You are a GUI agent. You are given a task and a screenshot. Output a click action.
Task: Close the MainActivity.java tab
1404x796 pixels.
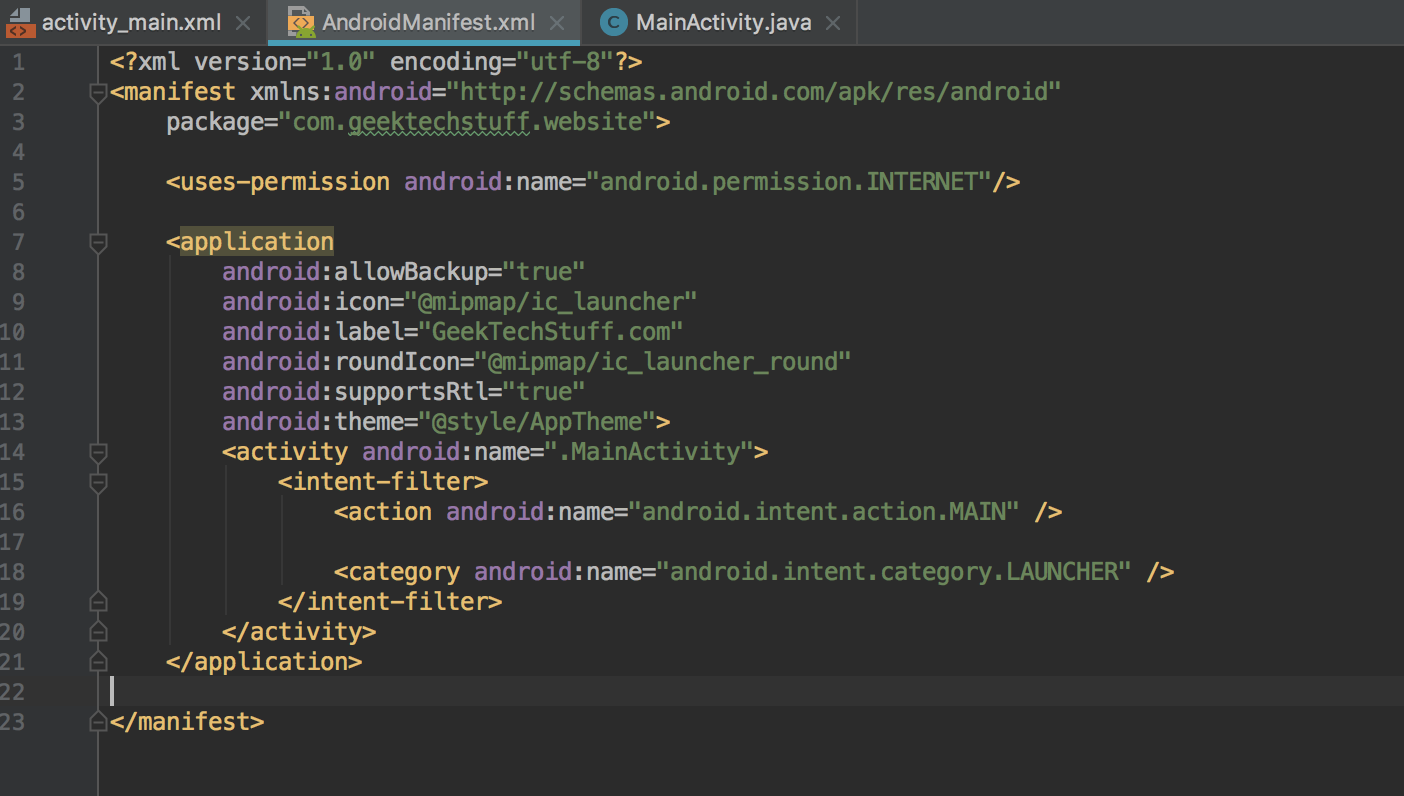click(833, 21)
